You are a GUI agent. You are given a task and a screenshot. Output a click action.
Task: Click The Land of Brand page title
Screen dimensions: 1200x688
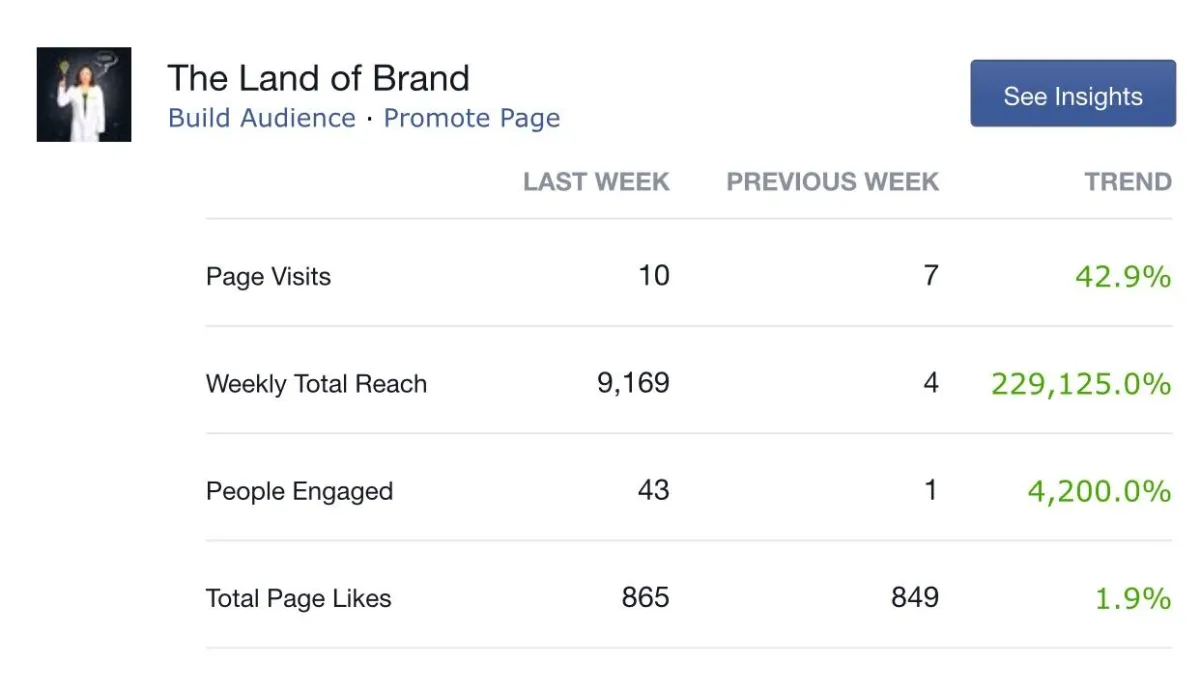click(318, 78)
